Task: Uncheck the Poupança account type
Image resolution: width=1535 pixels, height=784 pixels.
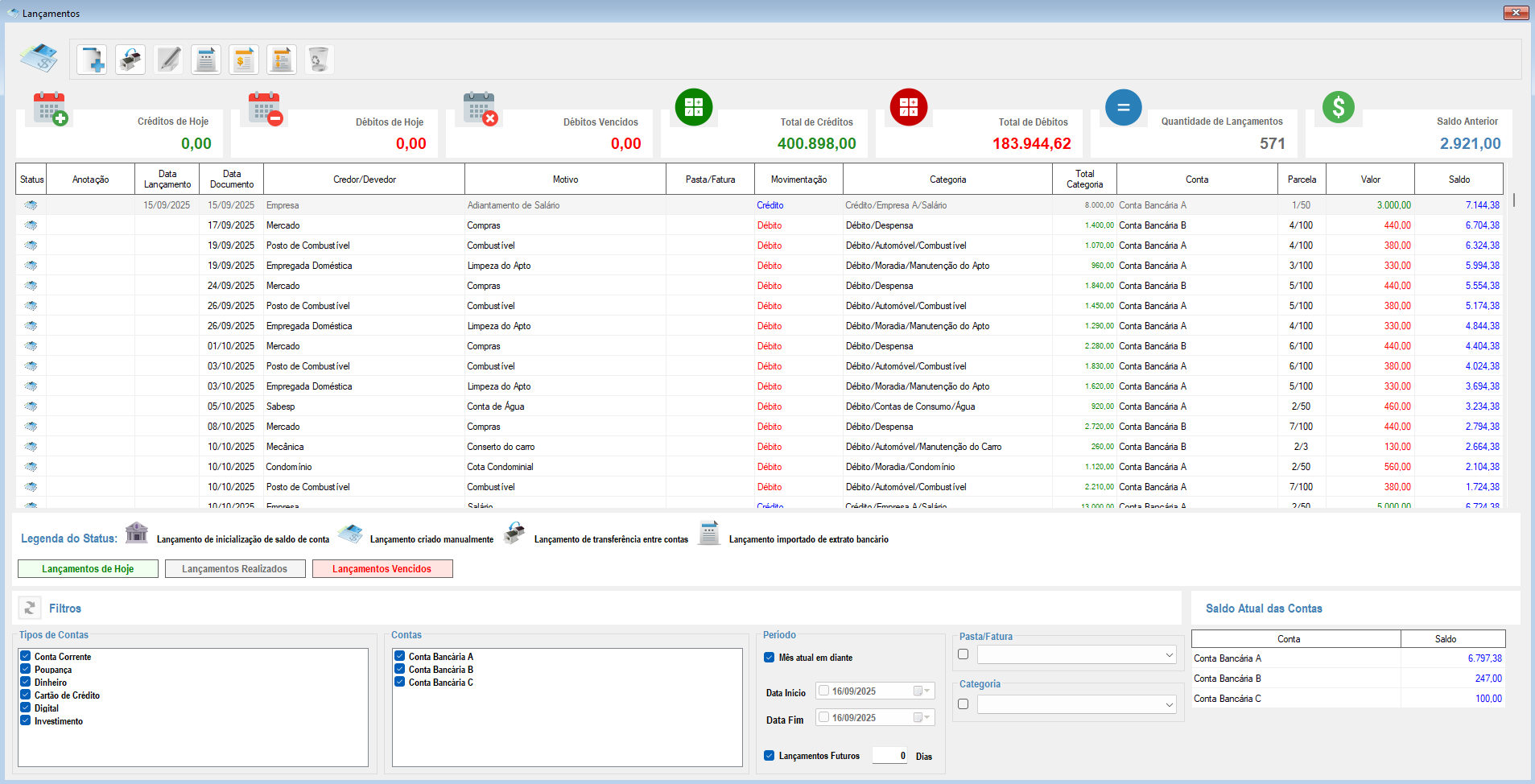Action: 26,669
